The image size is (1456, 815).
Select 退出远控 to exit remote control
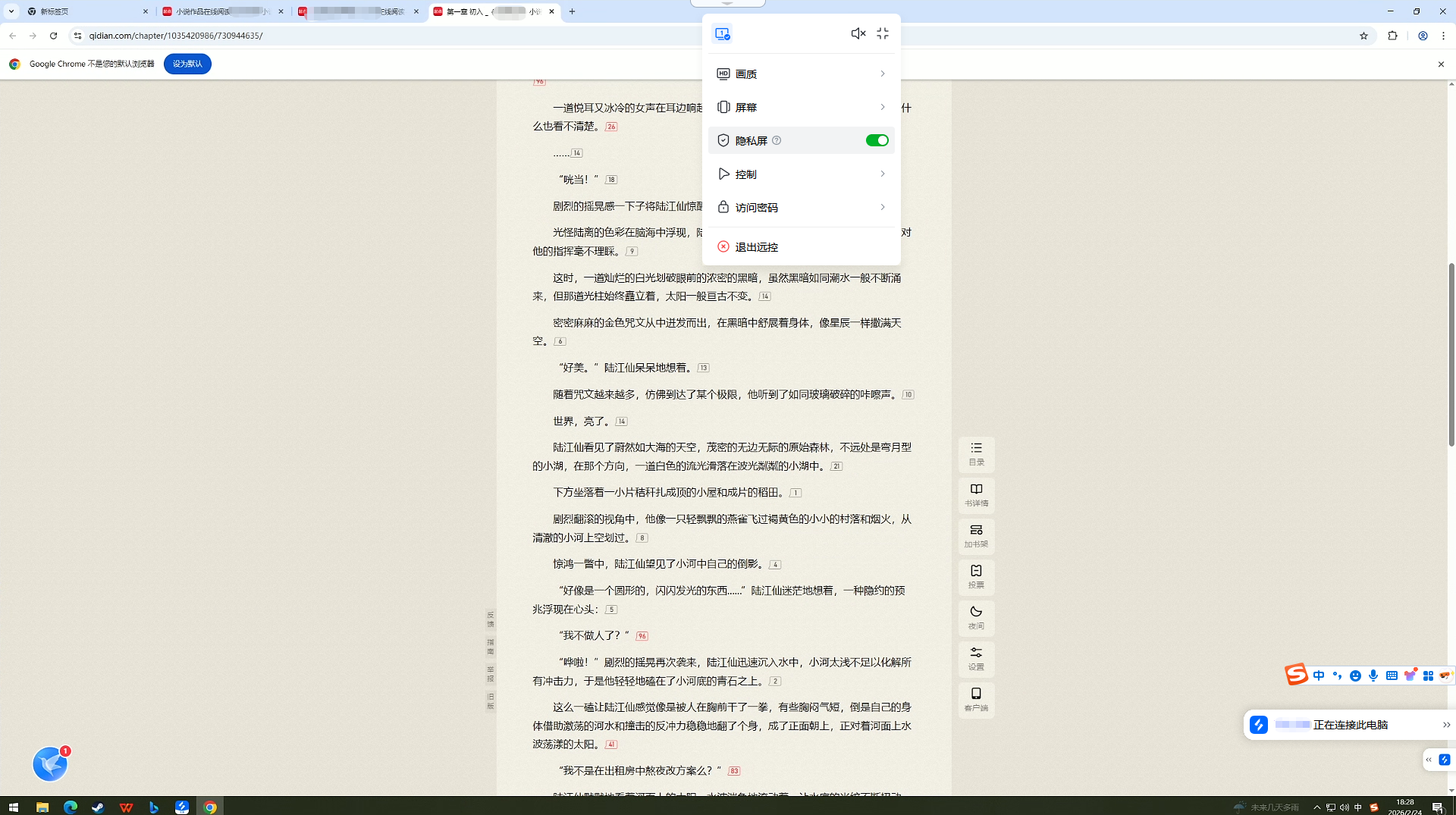[755, 246]
